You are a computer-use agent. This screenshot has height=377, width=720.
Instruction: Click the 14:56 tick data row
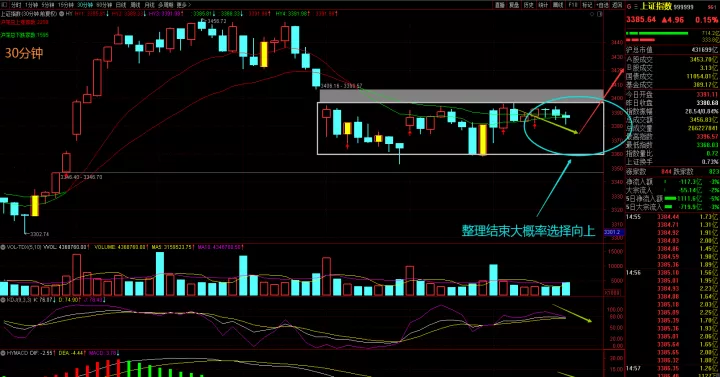point(672,273)
